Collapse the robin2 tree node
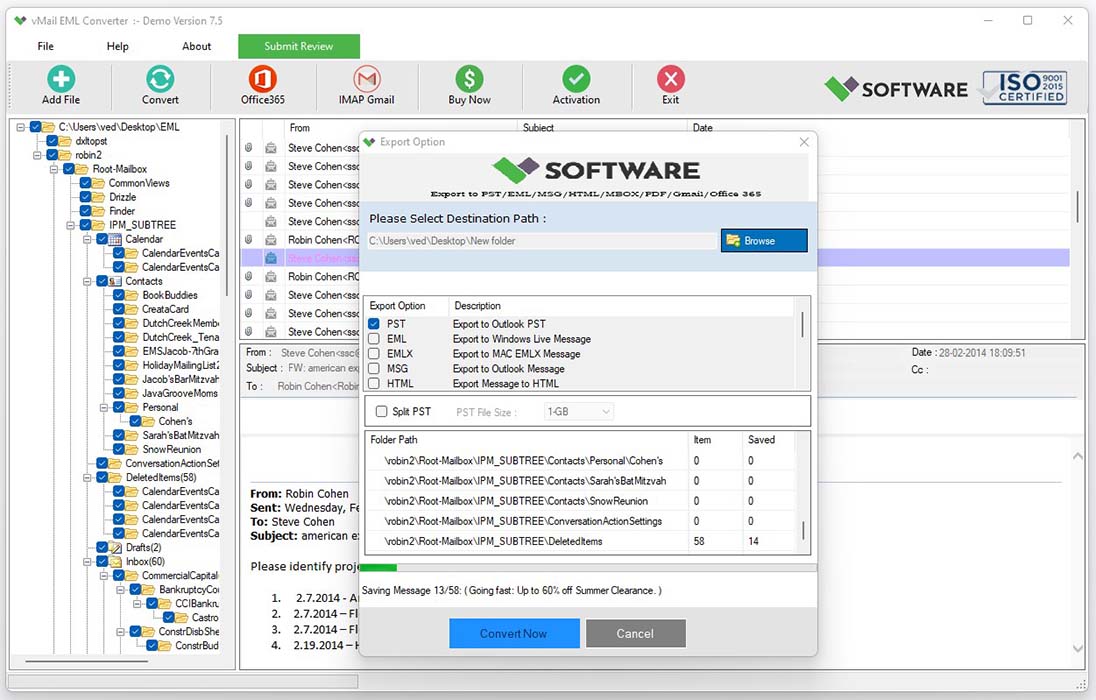Viewport: 1096px width, 700px height. coord(37,155)
